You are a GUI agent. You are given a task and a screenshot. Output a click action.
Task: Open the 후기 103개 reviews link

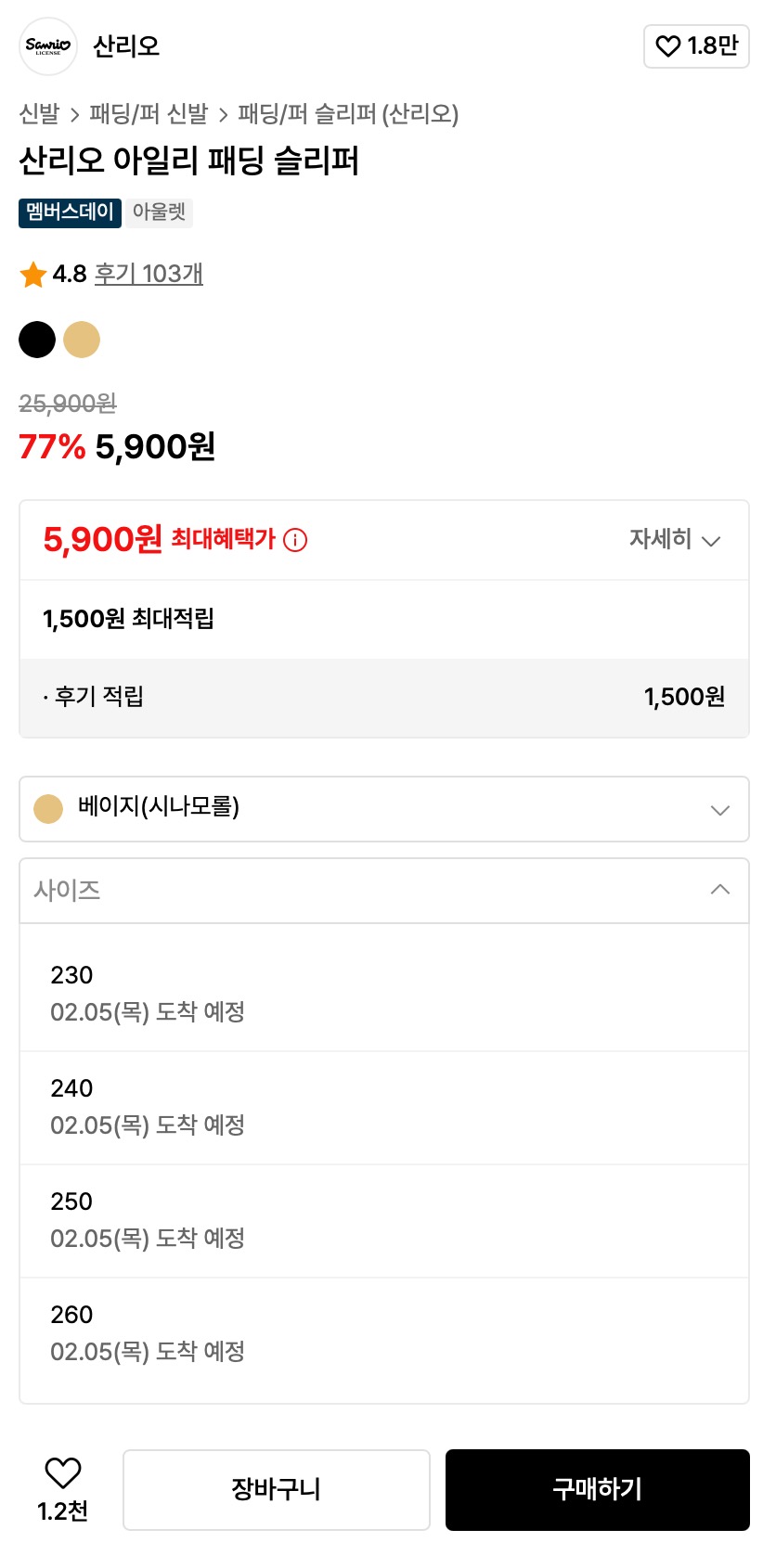tap(149, 275)
